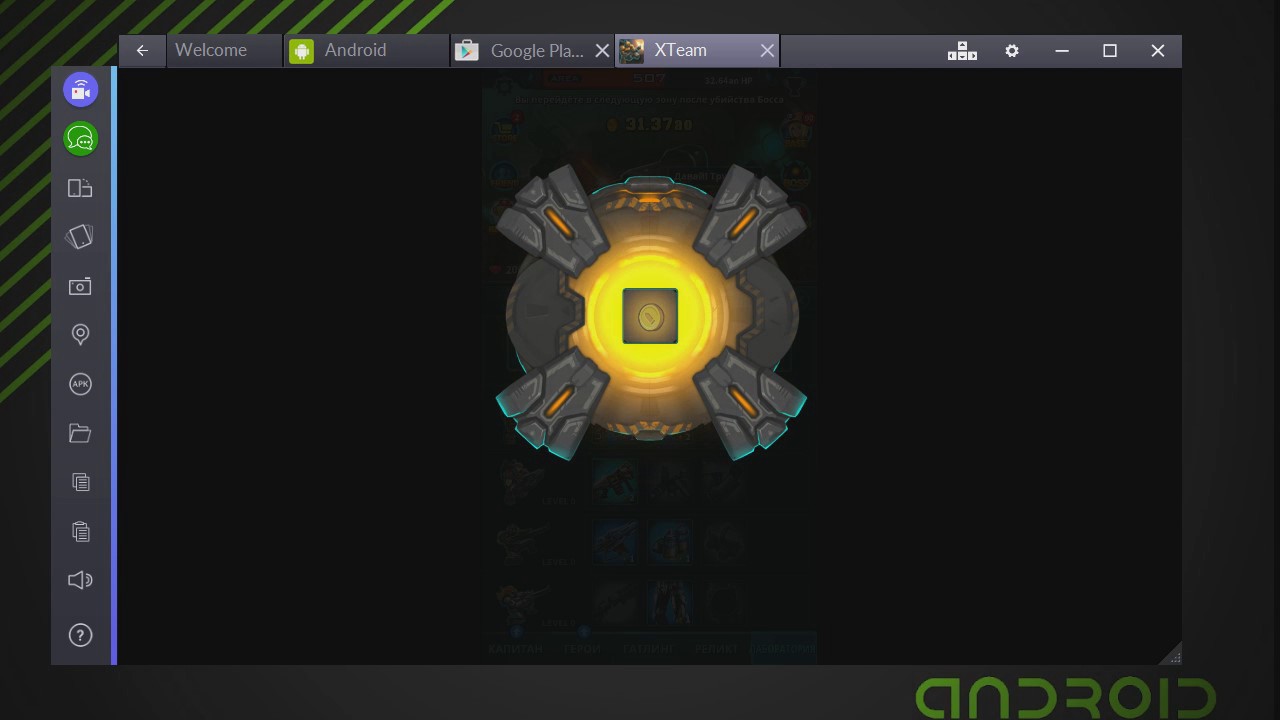
Task: Click the paste from clipboard icon
Action: click(81, 531)
